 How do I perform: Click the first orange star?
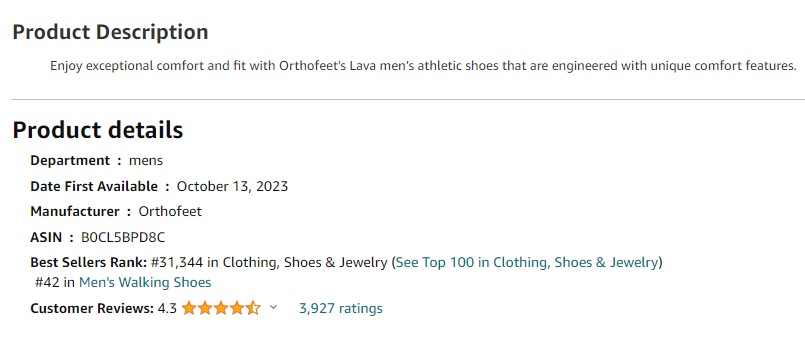pyautogui.click(x=189, y=308)
